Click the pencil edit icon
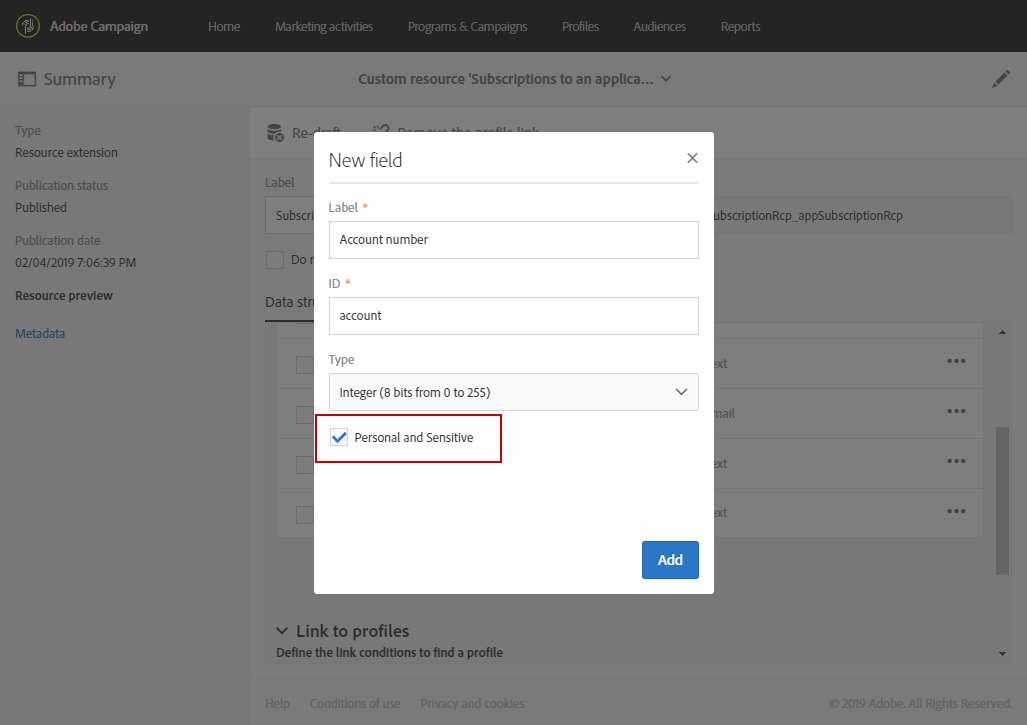Screen dimensions: 1027x725 [x=1000, y=79]
